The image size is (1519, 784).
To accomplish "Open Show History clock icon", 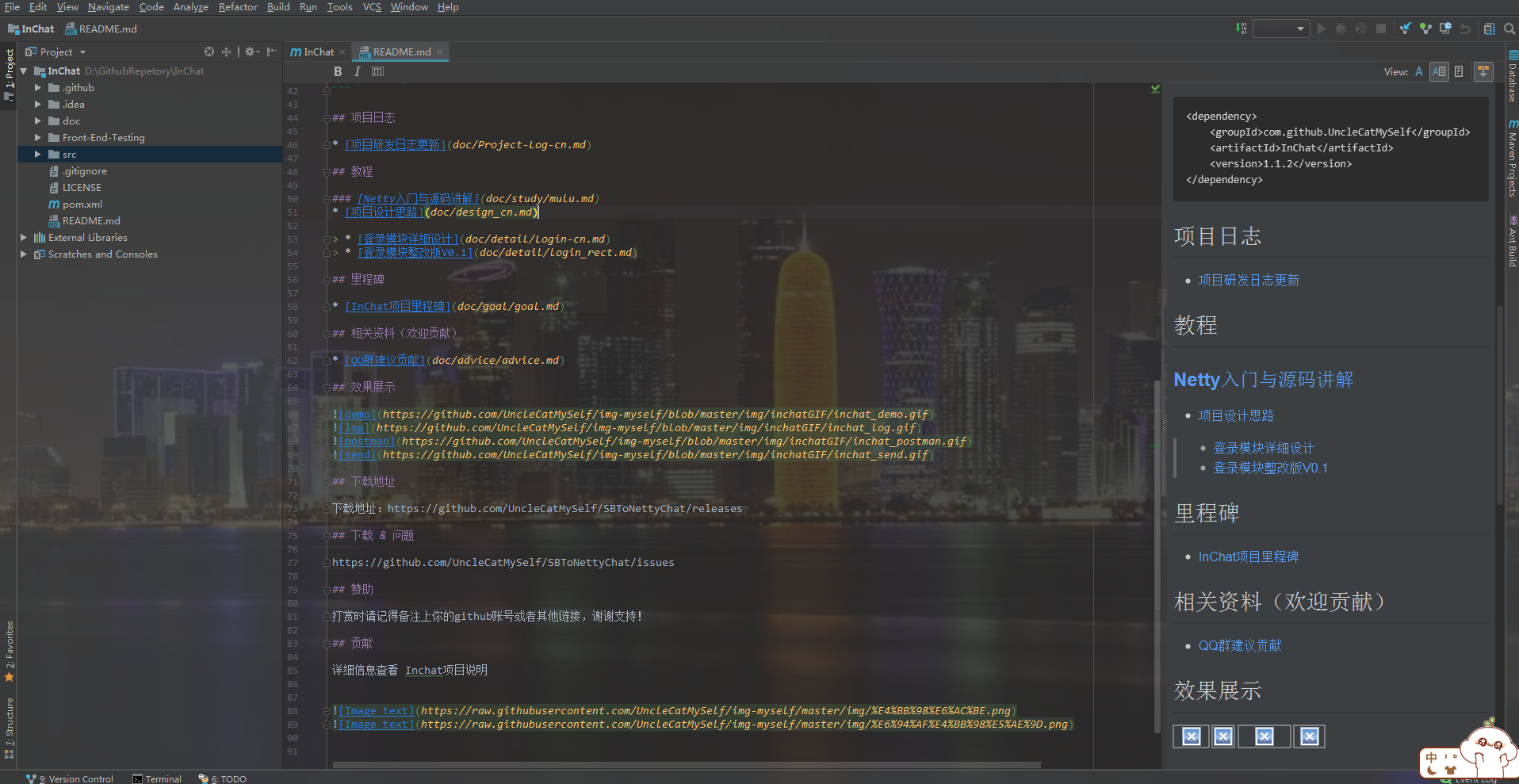I will [1445, 29].
